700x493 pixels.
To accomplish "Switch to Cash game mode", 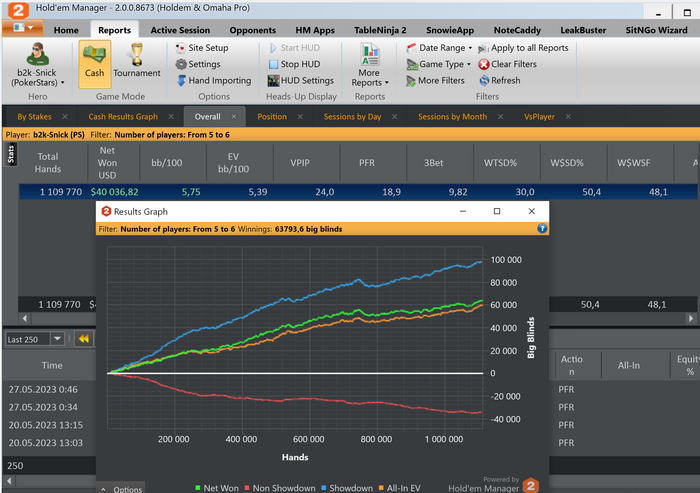I will tap(95, 64).
